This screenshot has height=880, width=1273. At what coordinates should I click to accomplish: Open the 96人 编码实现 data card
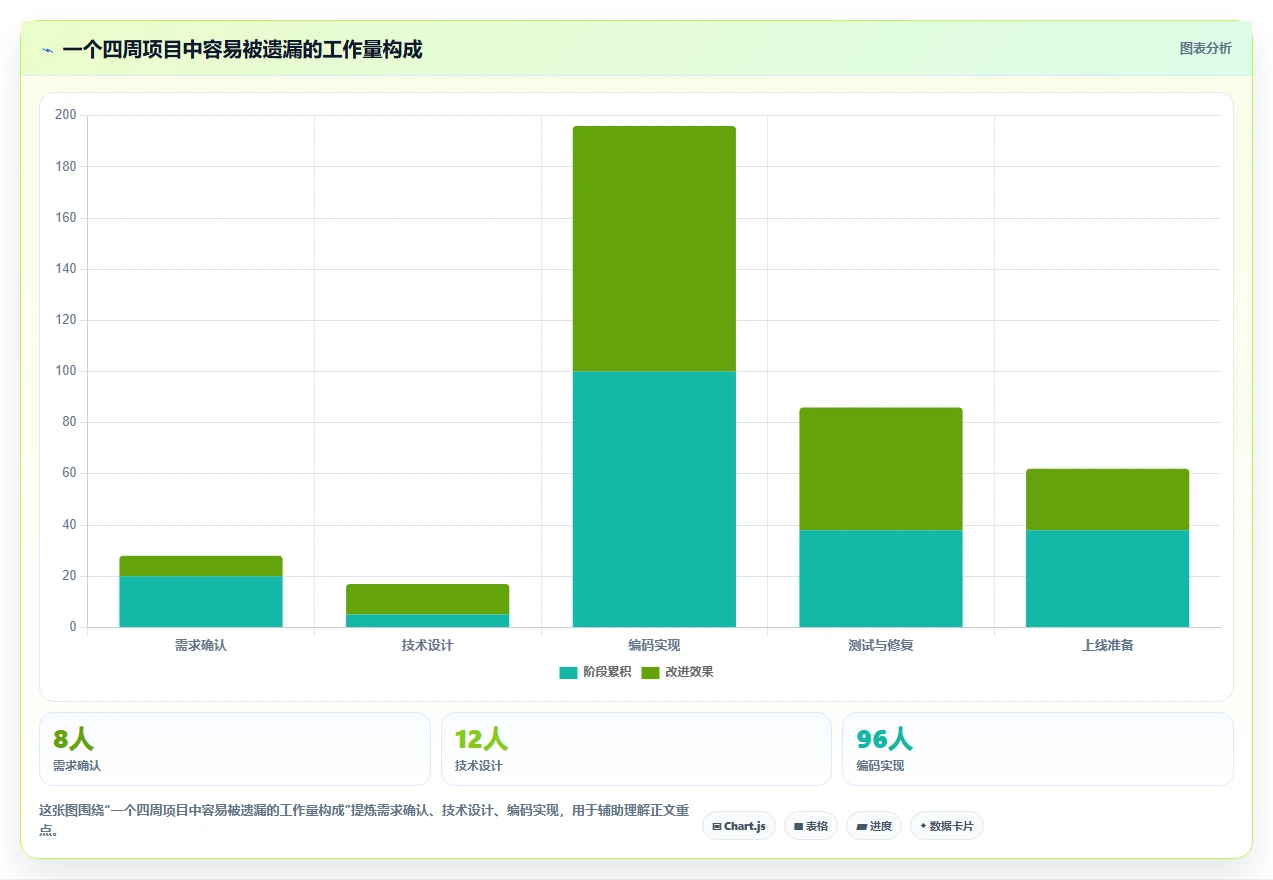(x=1038, y=749)
